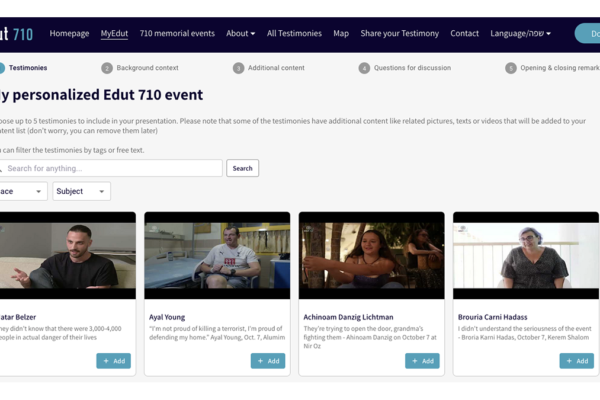Image resolution: width=600 pixels, height=400 pixels.
Task: Click step 2 number circle
Action: tap(107, 68)
